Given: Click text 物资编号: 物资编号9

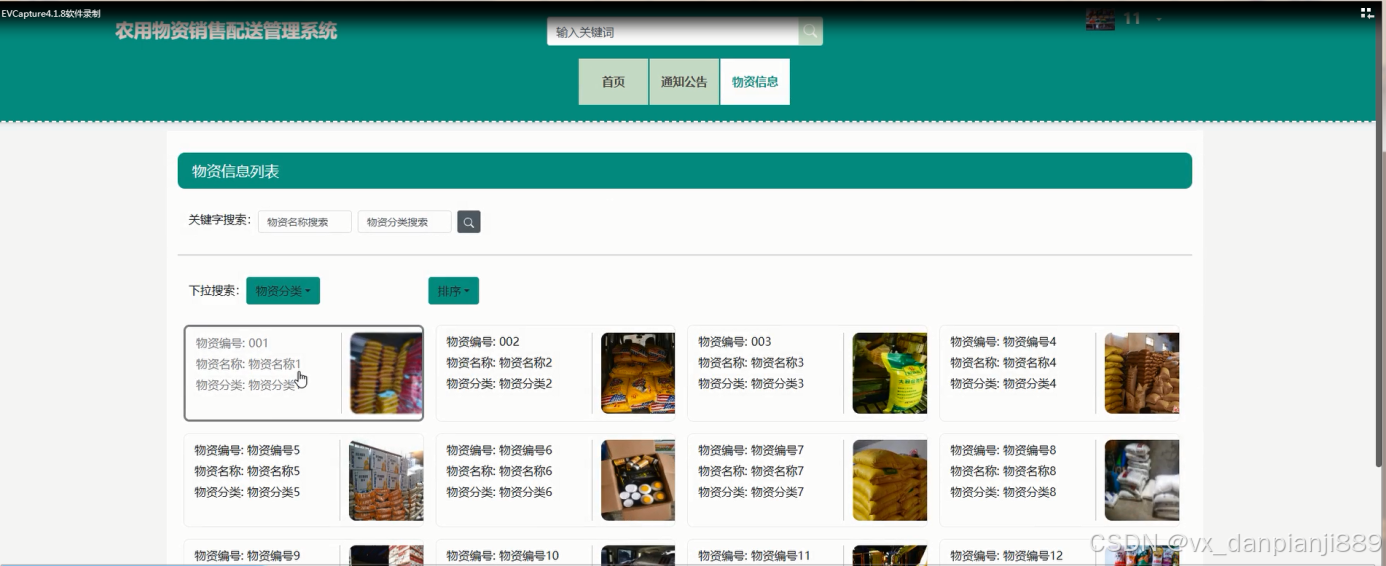Looking at the screenshot, I should 247,556.
